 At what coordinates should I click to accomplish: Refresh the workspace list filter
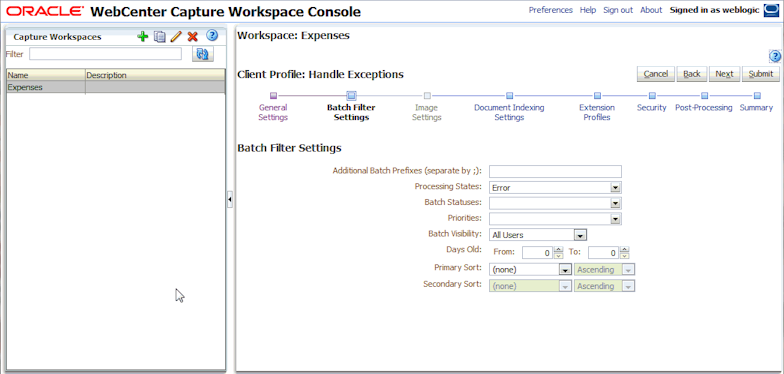(202, 54)
